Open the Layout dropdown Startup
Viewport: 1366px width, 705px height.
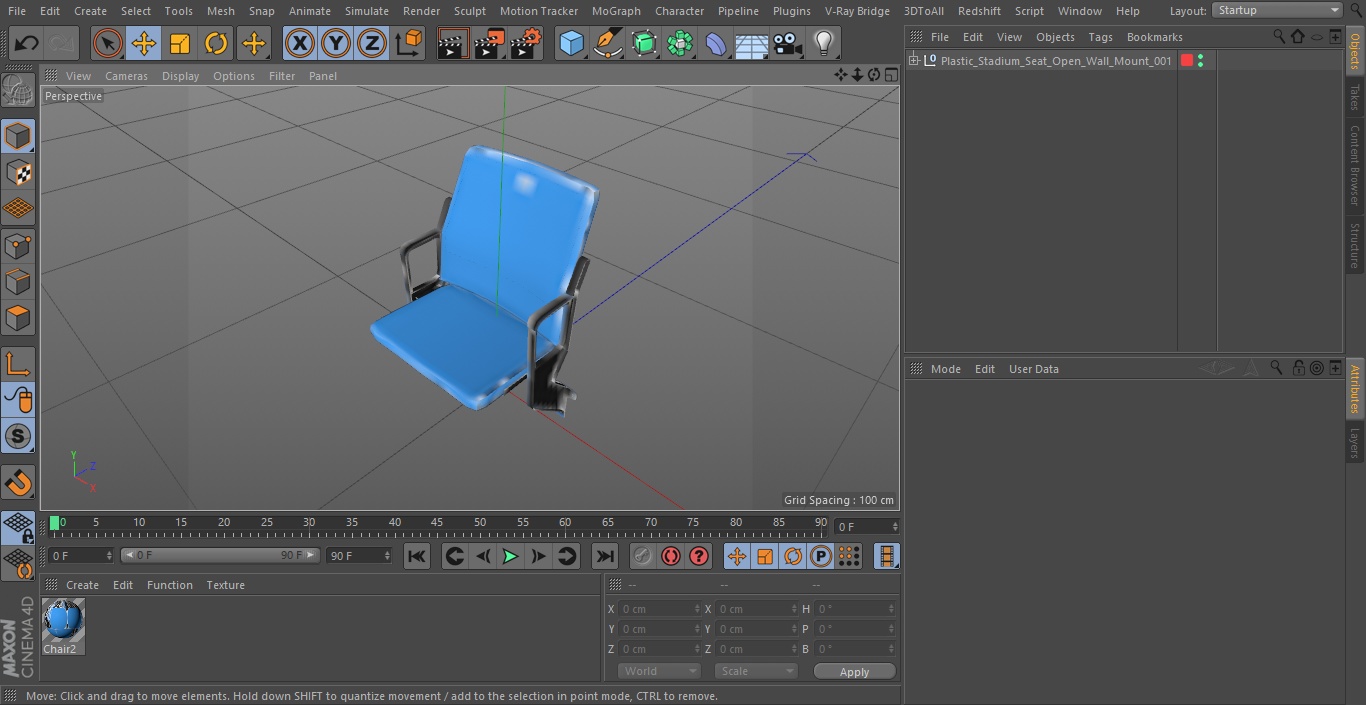1278,10
